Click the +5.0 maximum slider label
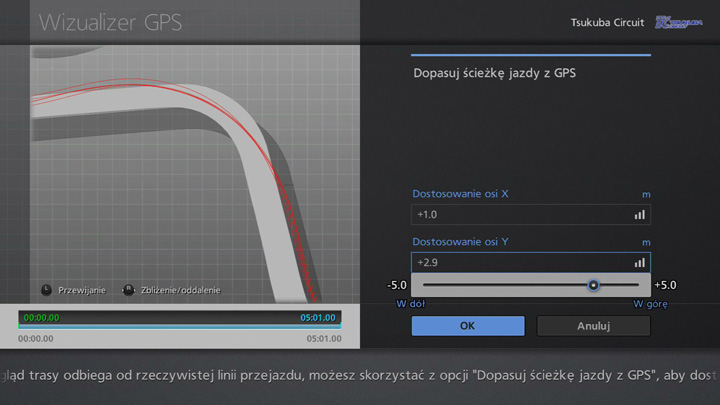720x405 pixels. coord(667,285)
